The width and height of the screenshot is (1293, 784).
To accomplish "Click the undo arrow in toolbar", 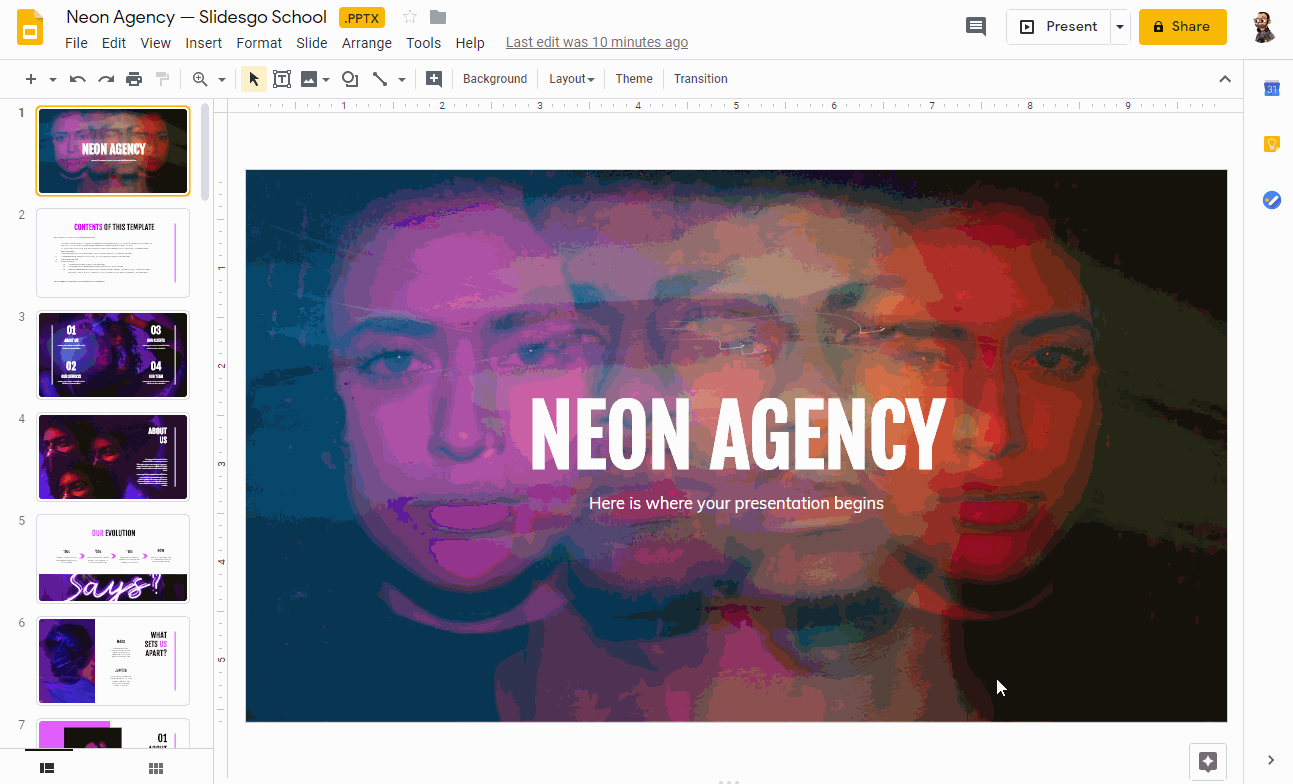I will pos(78,79).
